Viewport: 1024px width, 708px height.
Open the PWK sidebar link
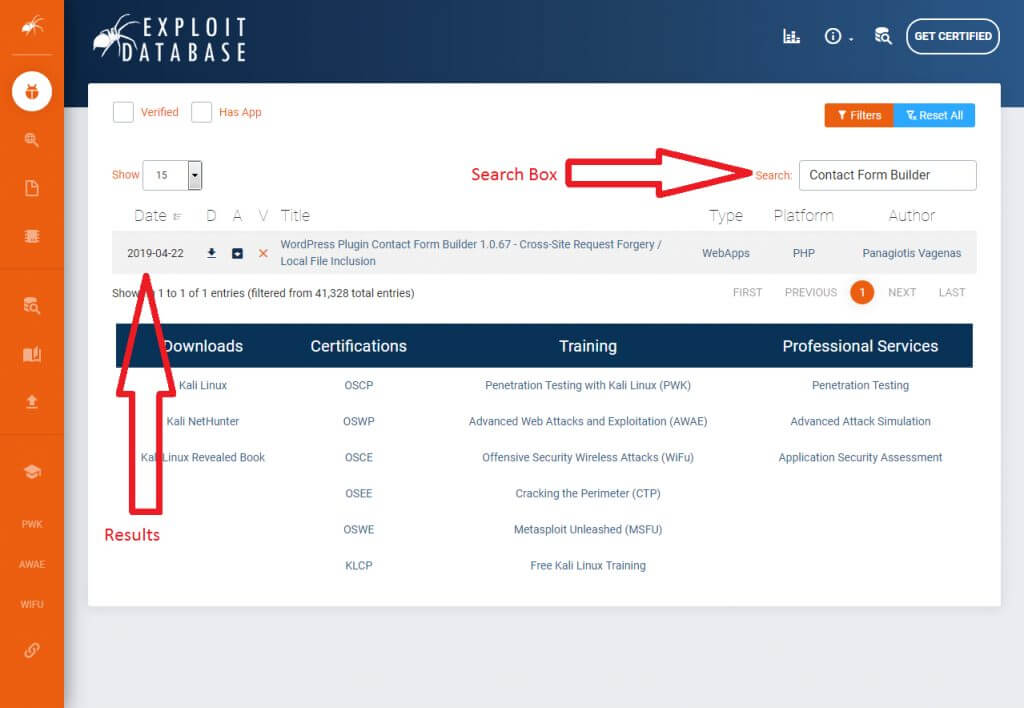[x=31, y=524]
